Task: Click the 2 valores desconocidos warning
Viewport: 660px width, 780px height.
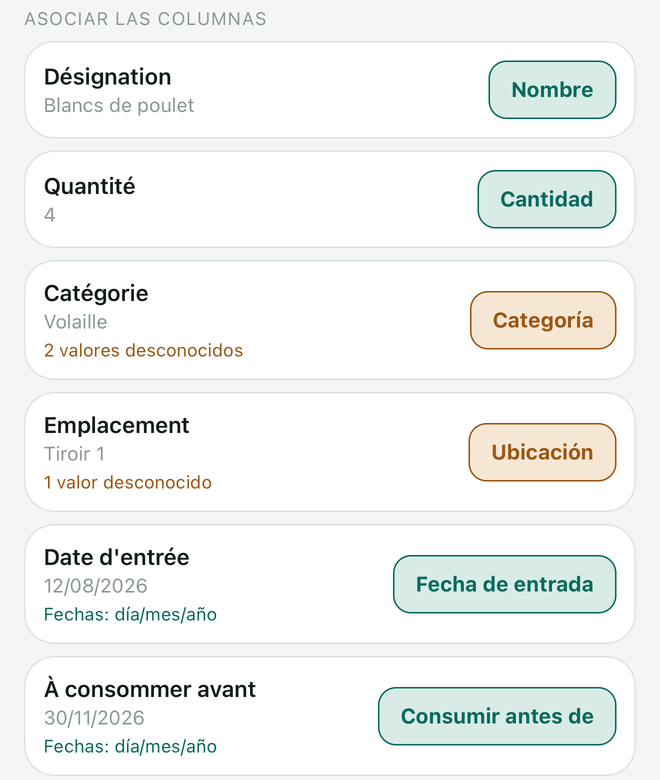Action: (143, 351)
